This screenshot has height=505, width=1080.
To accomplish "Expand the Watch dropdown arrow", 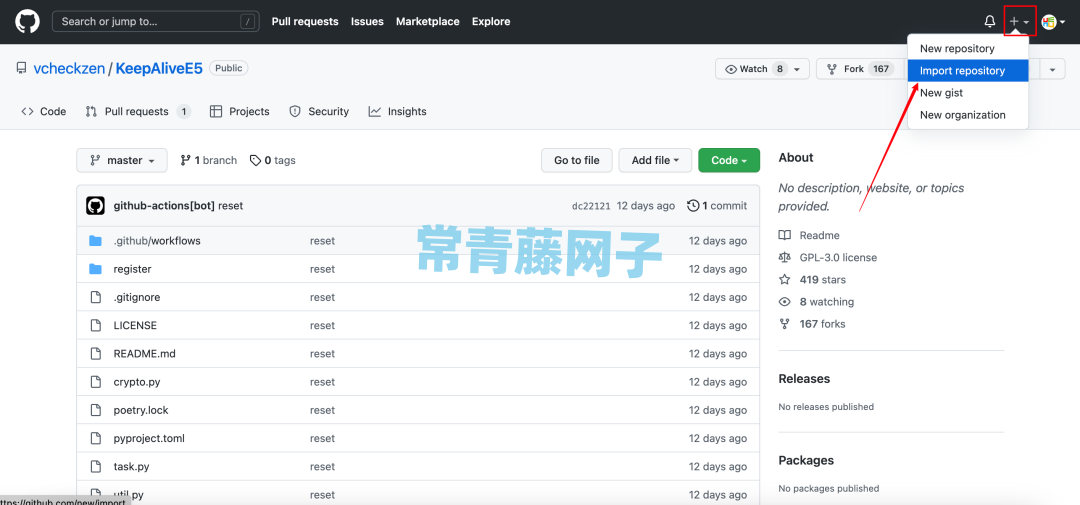I will (x=799, y=69).
